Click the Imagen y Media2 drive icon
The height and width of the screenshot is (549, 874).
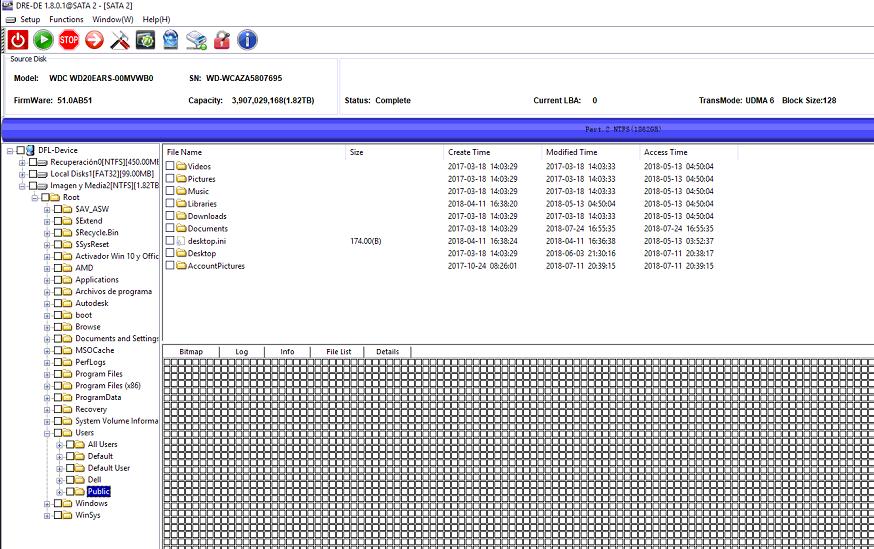43,186
